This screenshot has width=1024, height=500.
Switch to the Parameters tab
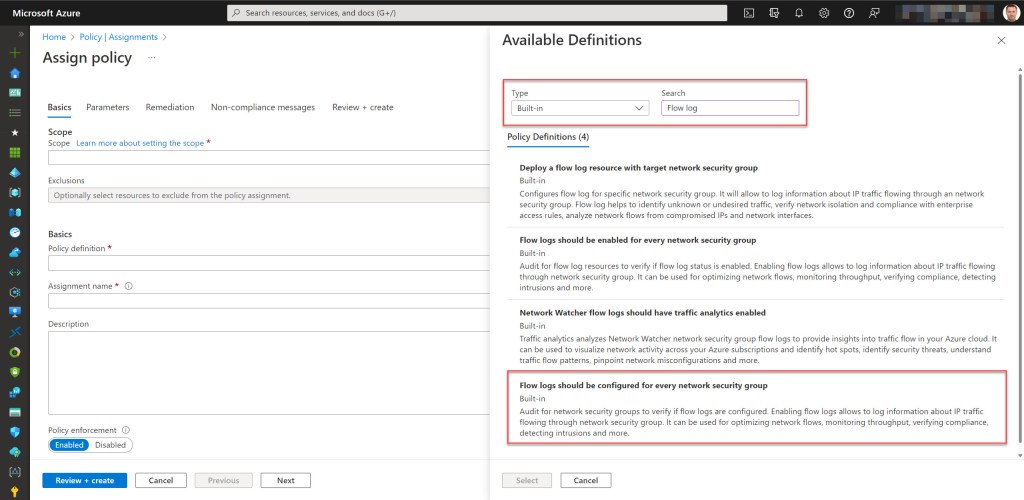click(107, 107)
